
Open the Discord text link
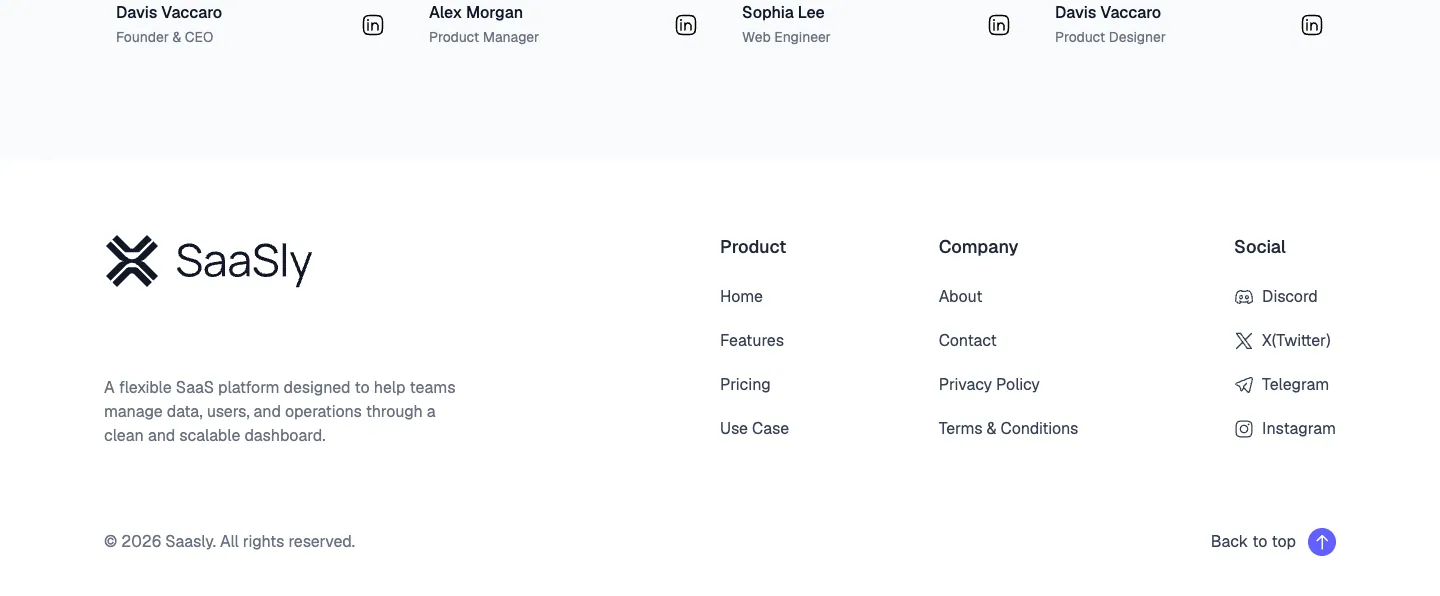[1289, 297]
